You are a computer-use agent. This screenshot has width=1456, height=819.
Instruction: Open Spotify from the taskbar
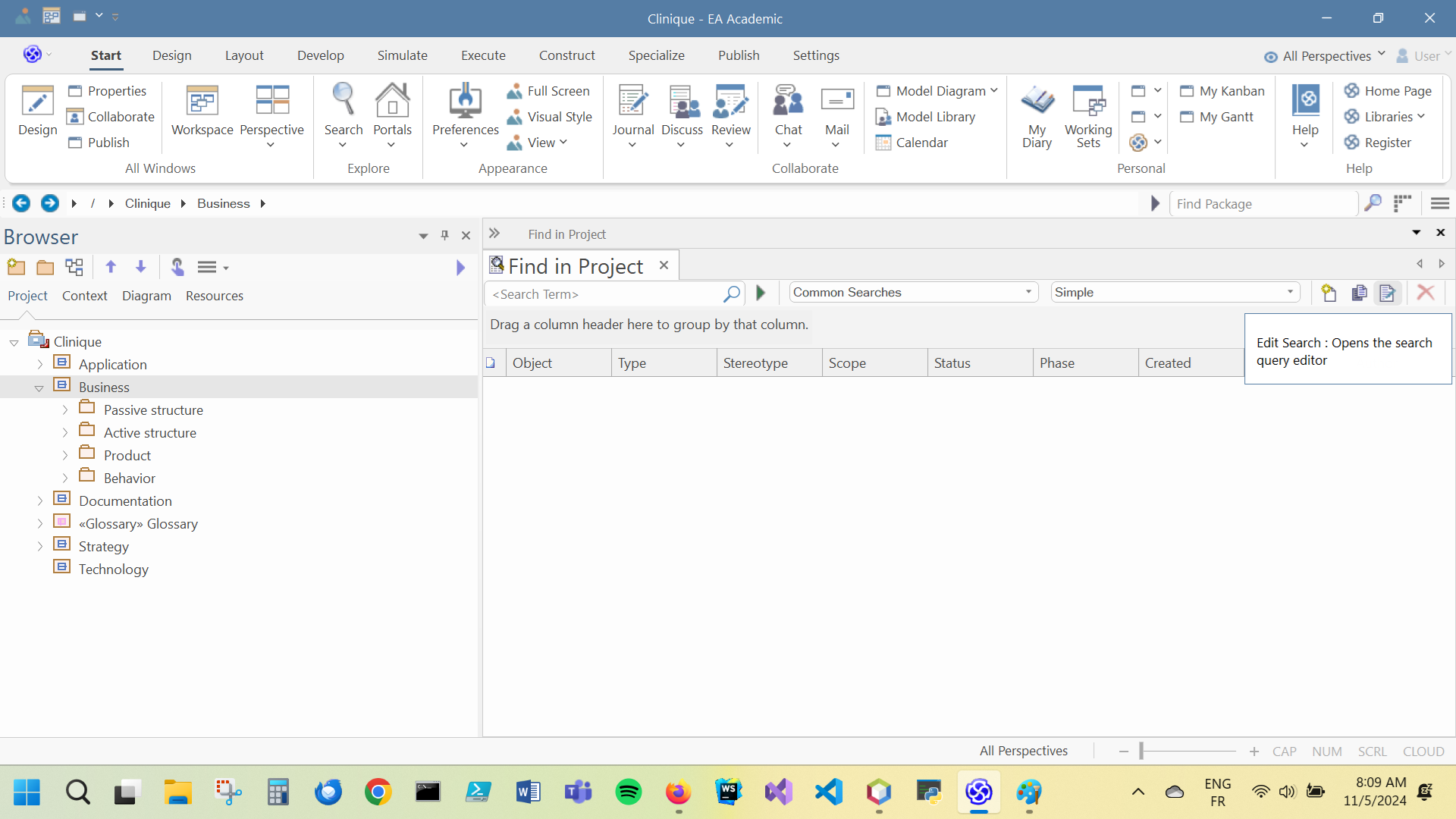(628, 792)
